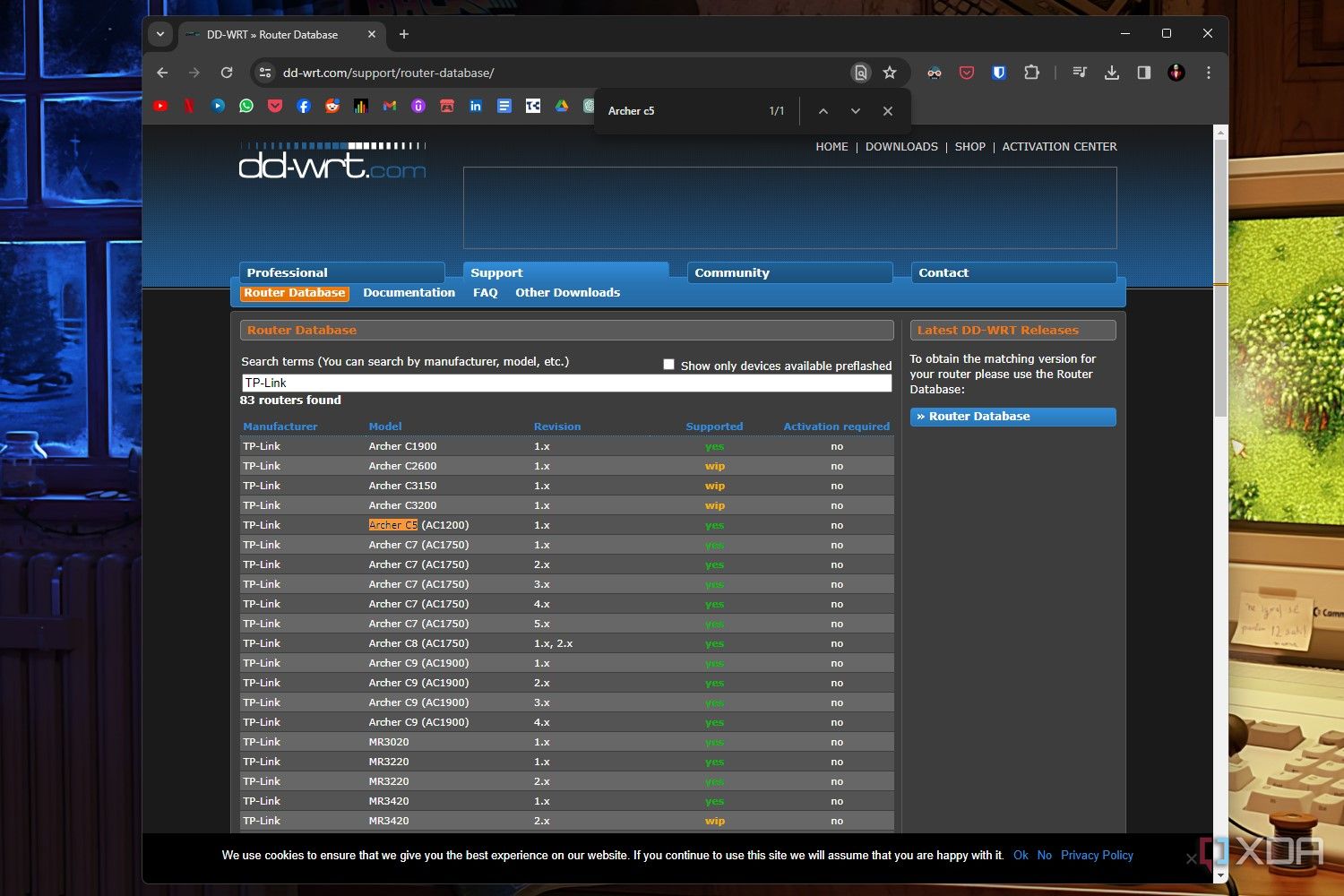Select the MR3020 row
The height and width of the screenshot is (896, 1344).
pyautogui.click(x=566, y=742)
